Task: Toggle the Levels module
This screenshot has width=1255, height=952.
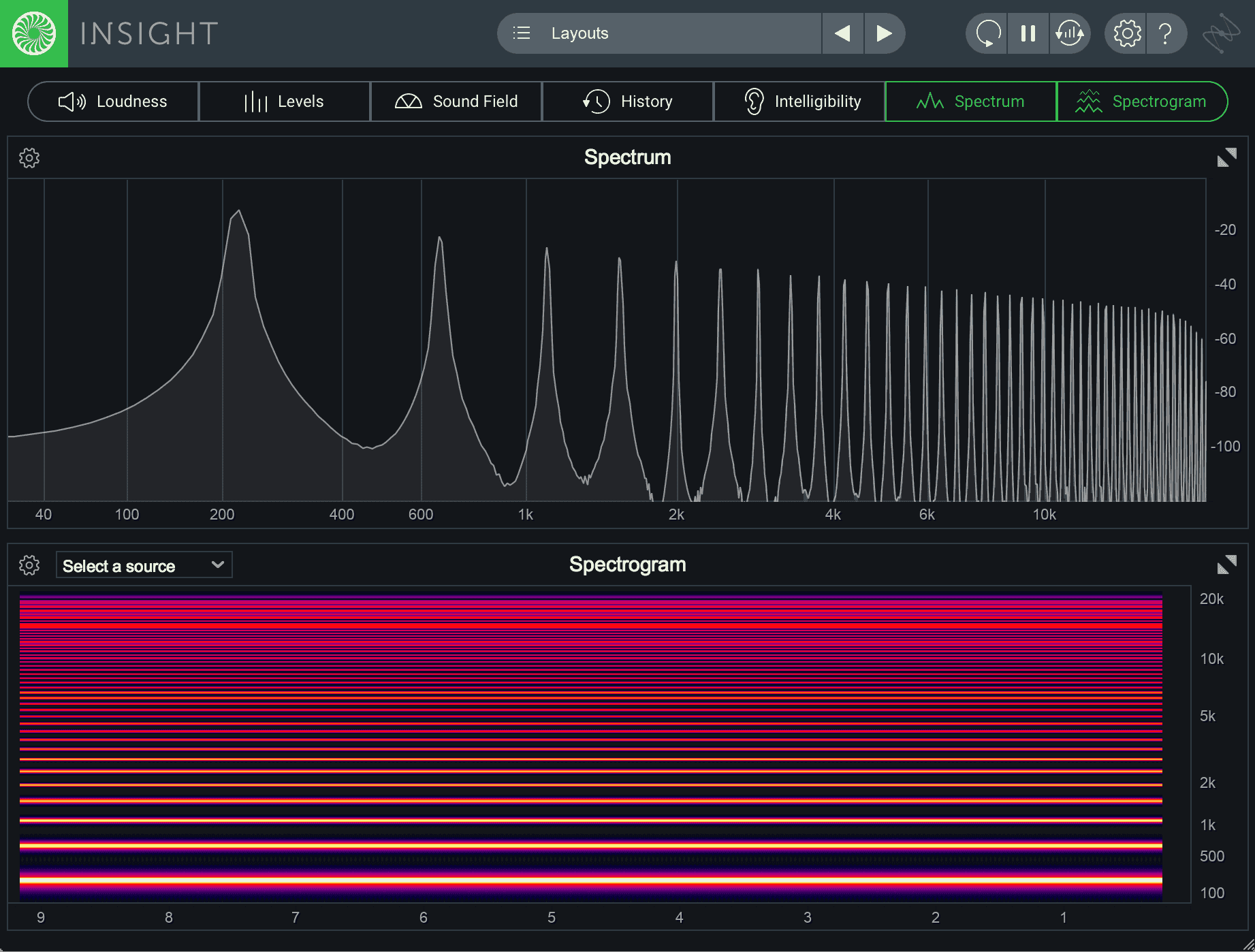Action: (285, 101)
